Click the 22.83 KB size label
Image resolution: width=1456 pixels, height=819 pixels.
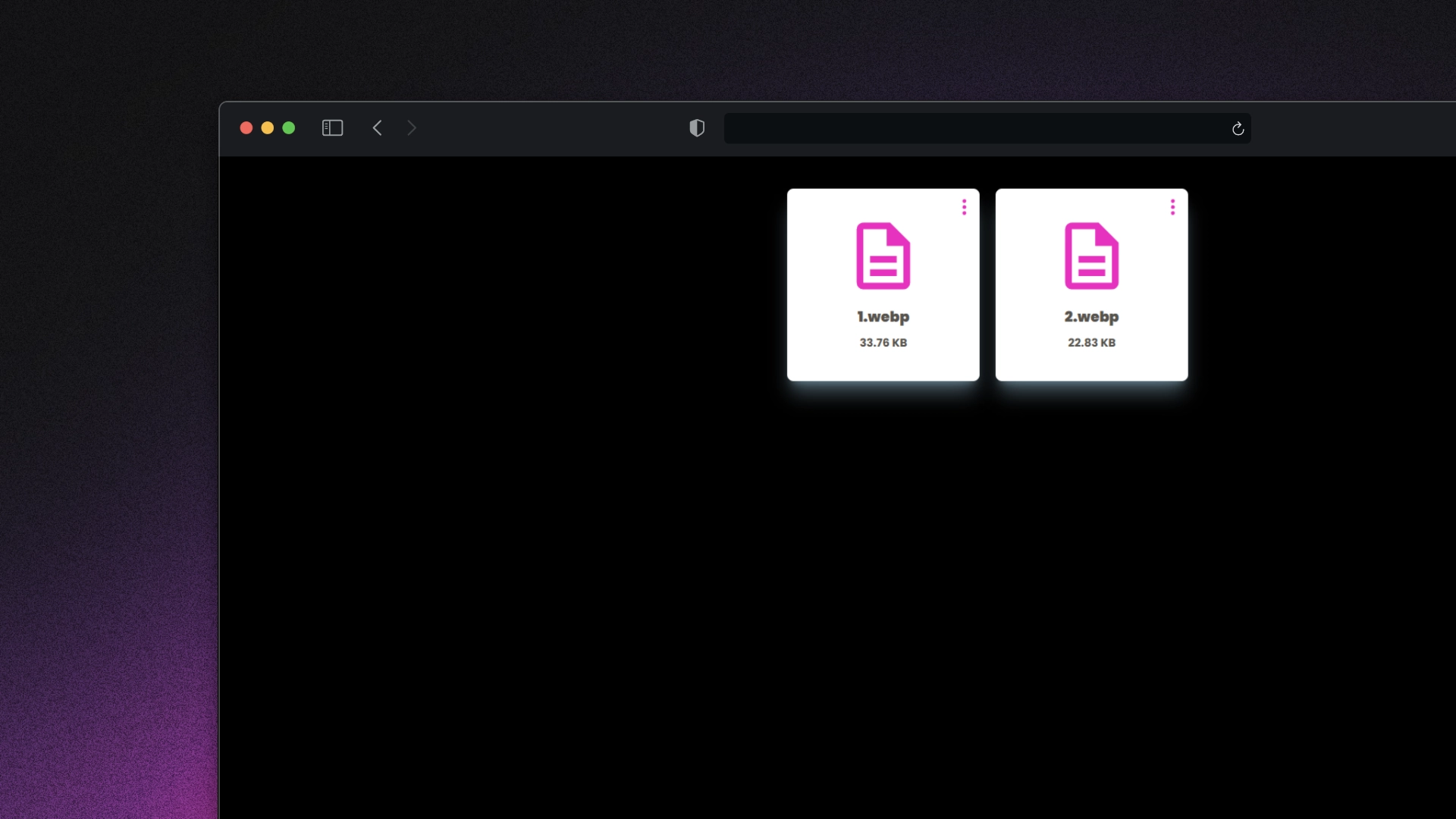click(1092, 343)
